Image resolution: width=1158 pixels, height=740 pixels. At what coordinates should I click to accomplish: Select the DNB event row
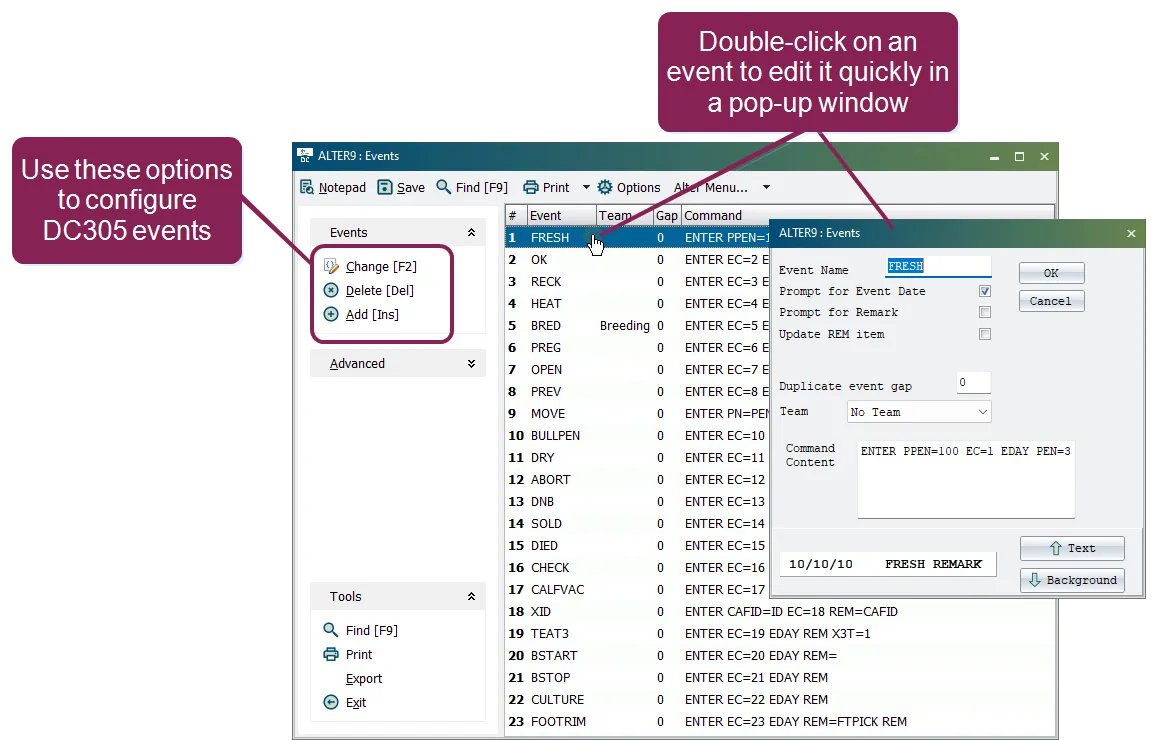[637, 501]
